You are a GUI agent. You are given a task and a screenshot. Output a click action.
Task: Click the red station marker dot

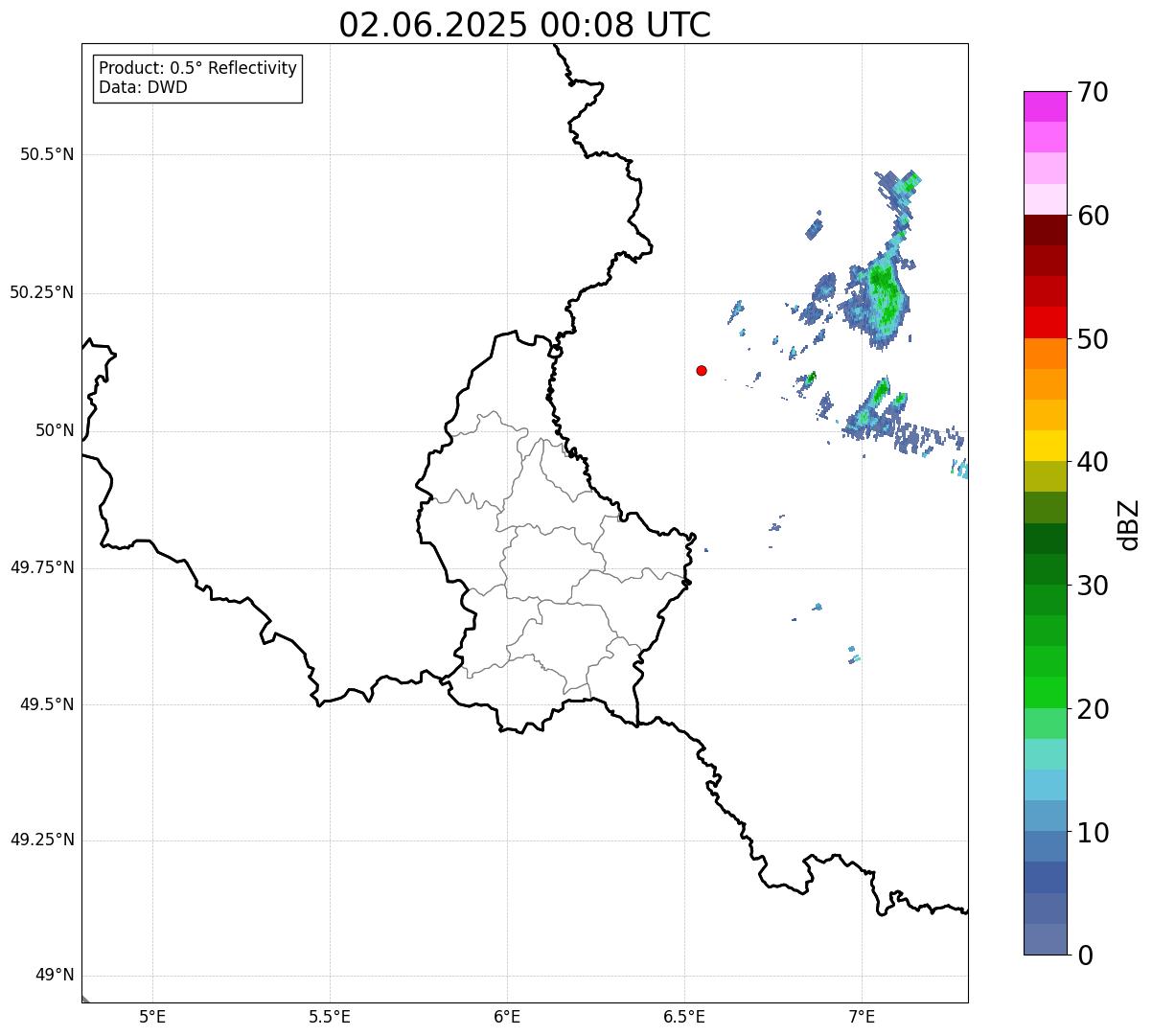702,370
